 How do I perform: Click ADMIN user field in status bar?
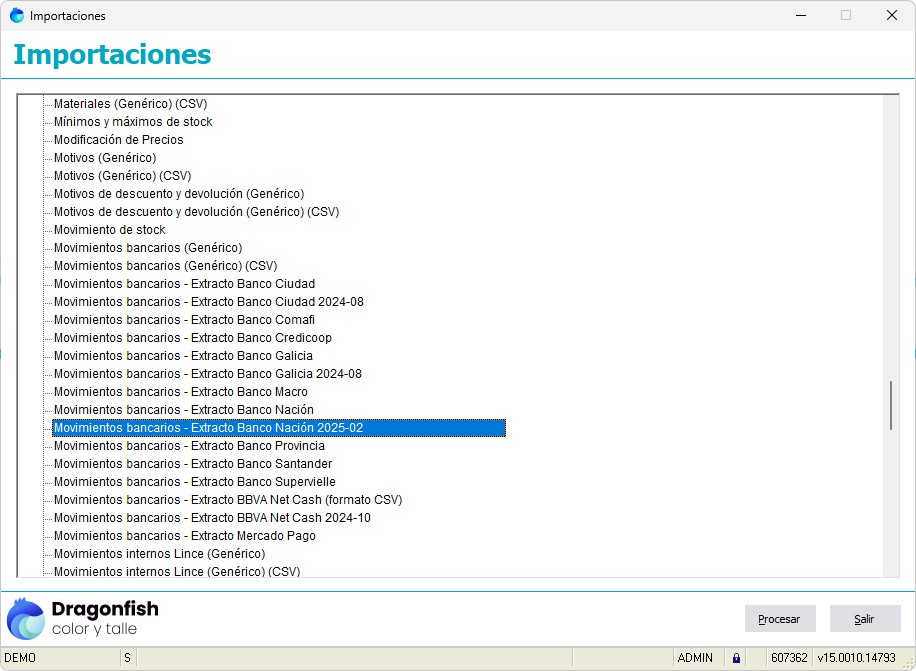(695, 658)
